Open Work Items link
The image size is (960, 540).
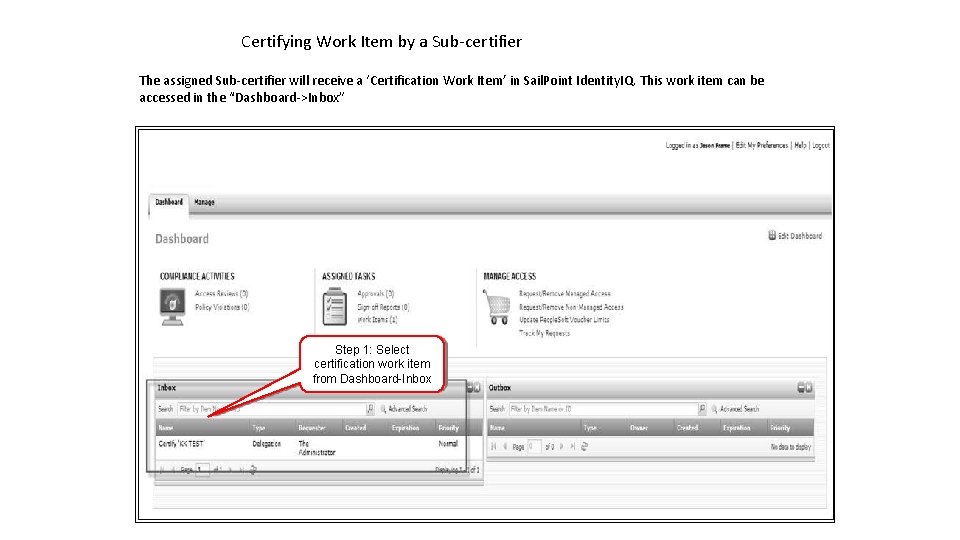(377, 320)
